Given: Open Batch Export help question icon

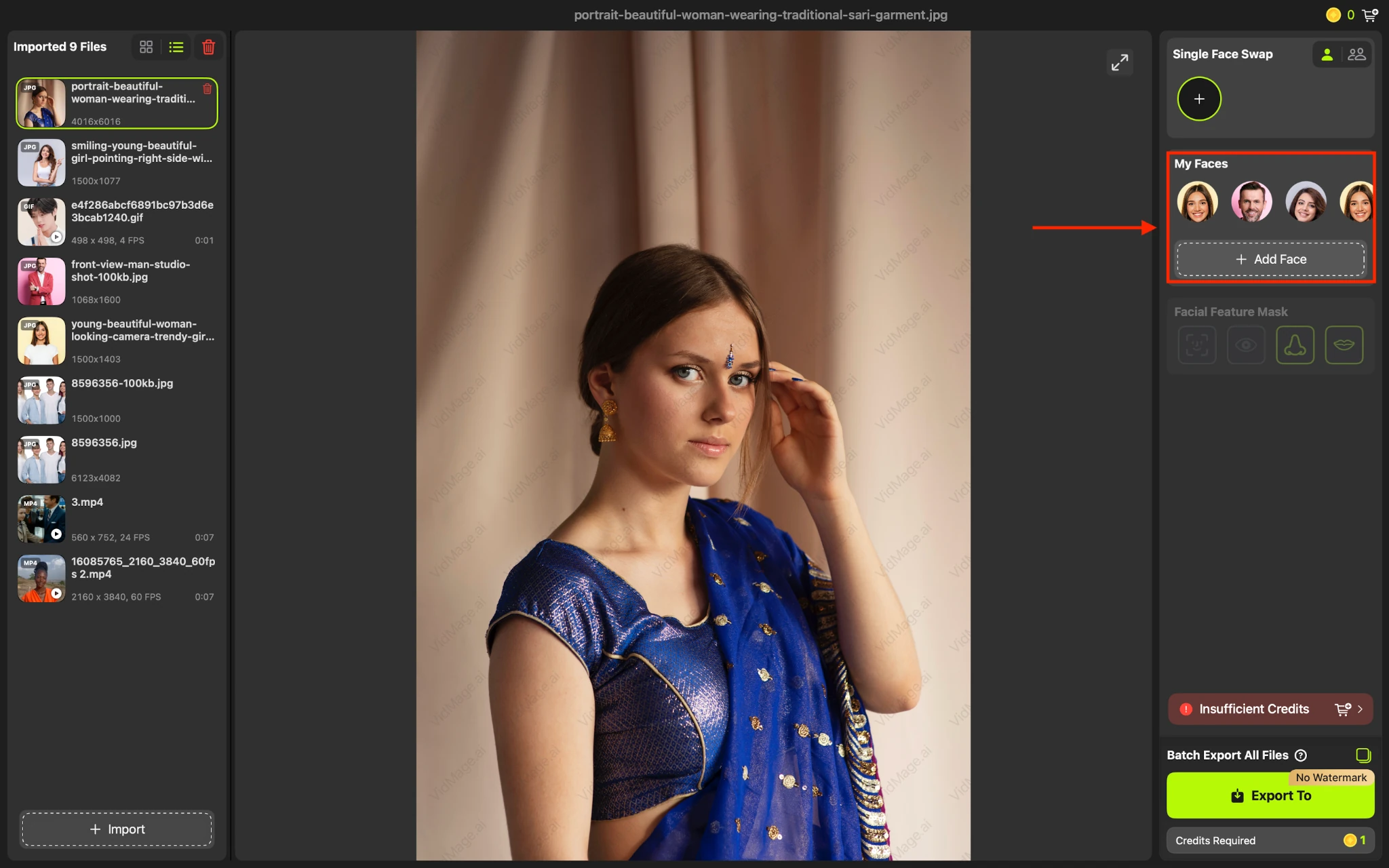Looking at the screenshot, I should pos(1301,755).
